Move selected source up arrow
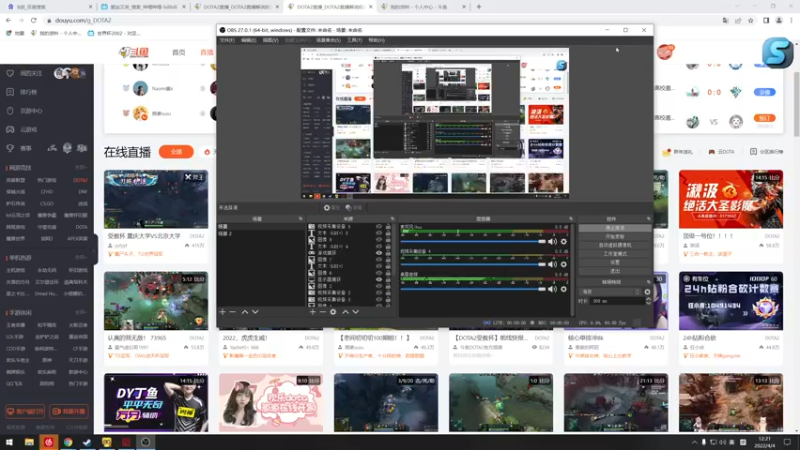 pyautogui.click(x=345, y=312)
